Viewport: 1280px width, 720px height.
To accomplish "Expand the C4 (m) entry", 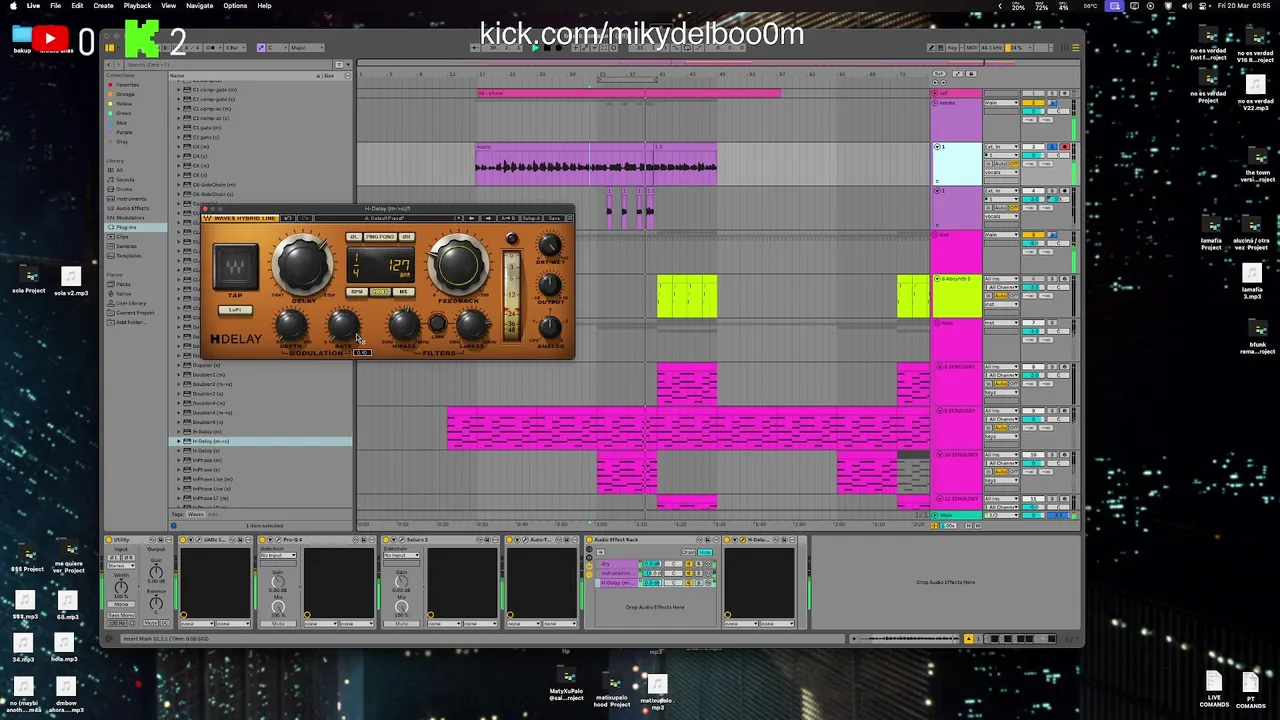I will 179,147.
